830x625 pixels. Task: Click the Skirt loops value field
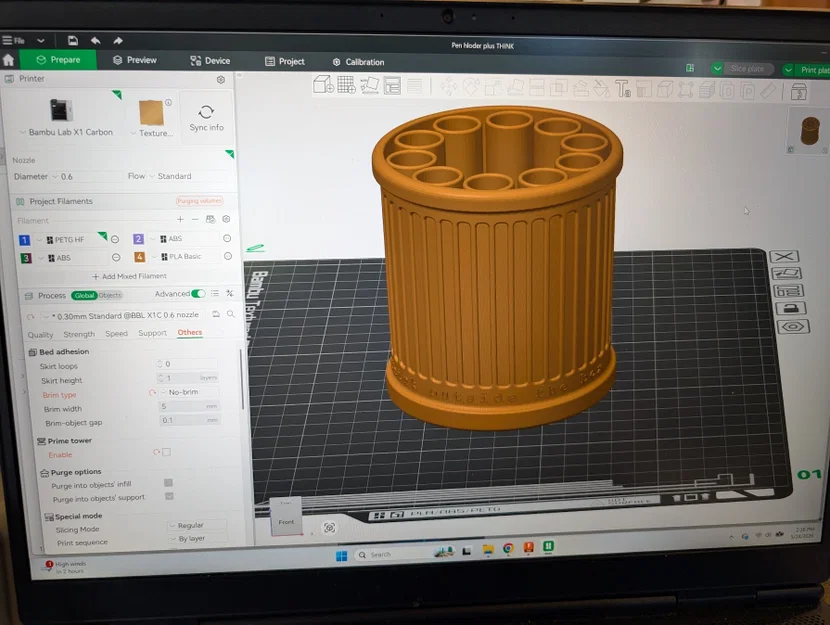[x=186, y=364]
